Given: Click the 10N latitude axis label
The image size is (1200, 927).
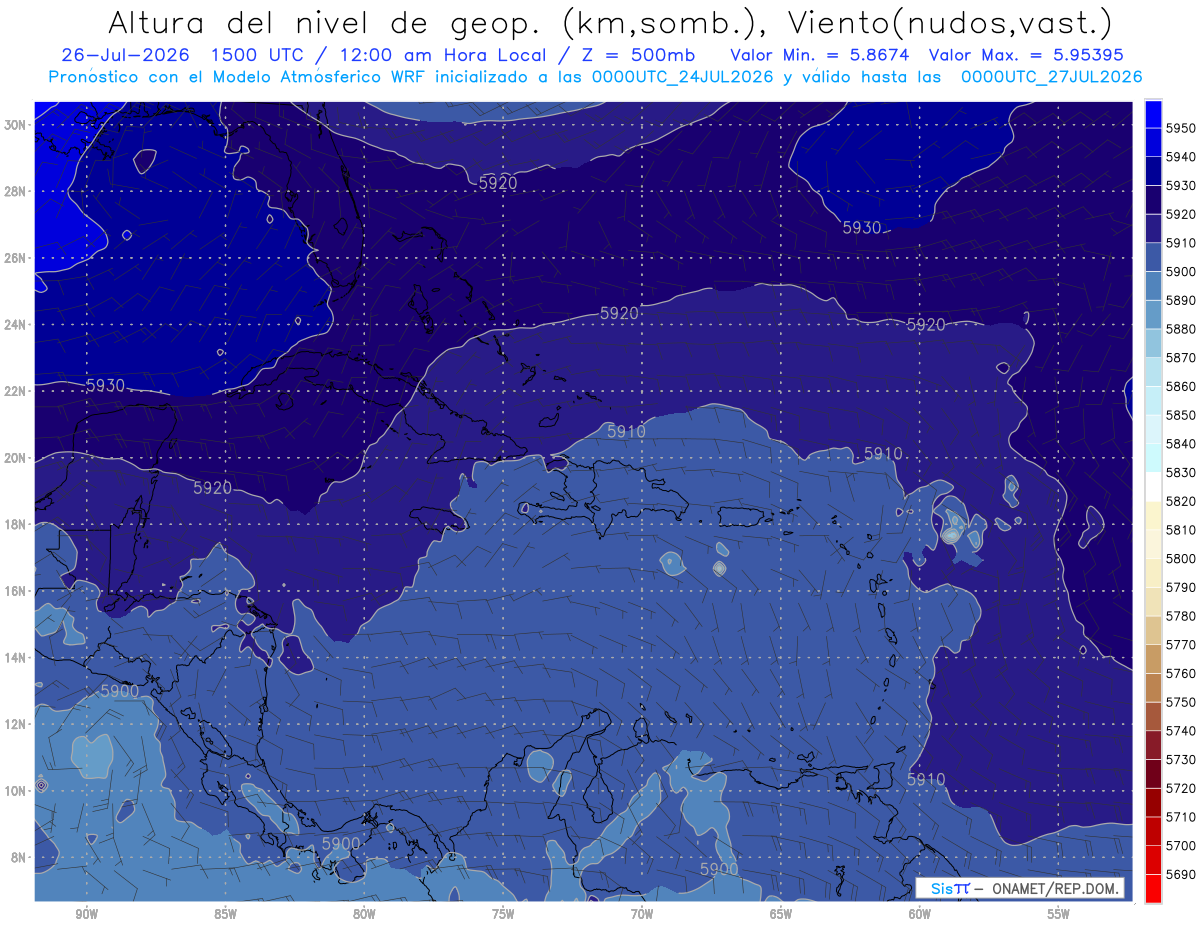Looking at the screenshot, I should point(15,790).
